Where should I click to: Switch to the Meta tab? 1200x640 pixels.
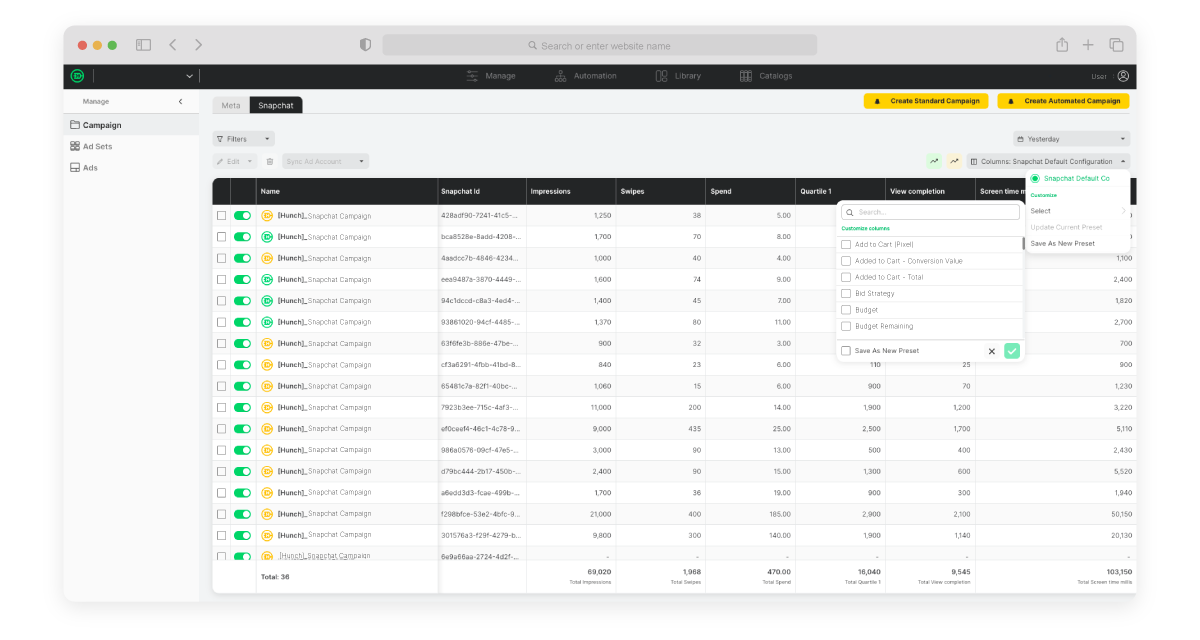231,105
